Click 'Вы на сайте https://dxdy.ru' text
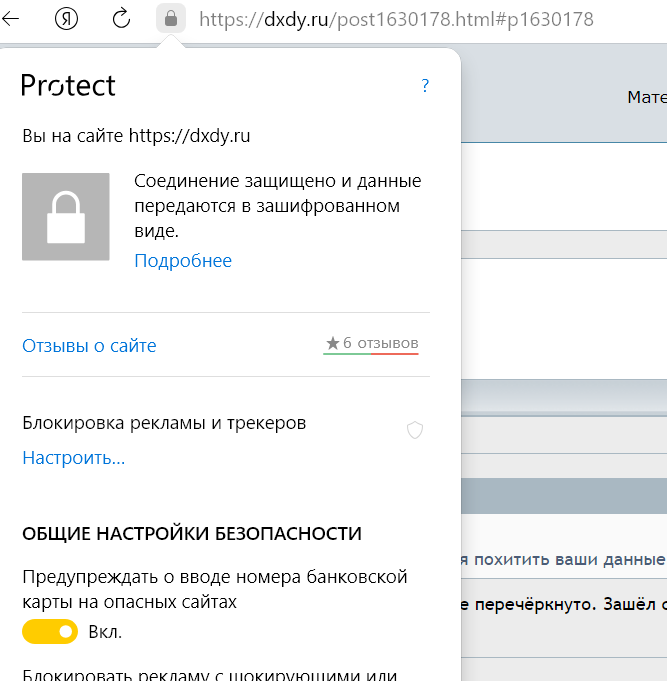Screen dimensions: 667x681 pyautogui.click(x=136, y=136)
